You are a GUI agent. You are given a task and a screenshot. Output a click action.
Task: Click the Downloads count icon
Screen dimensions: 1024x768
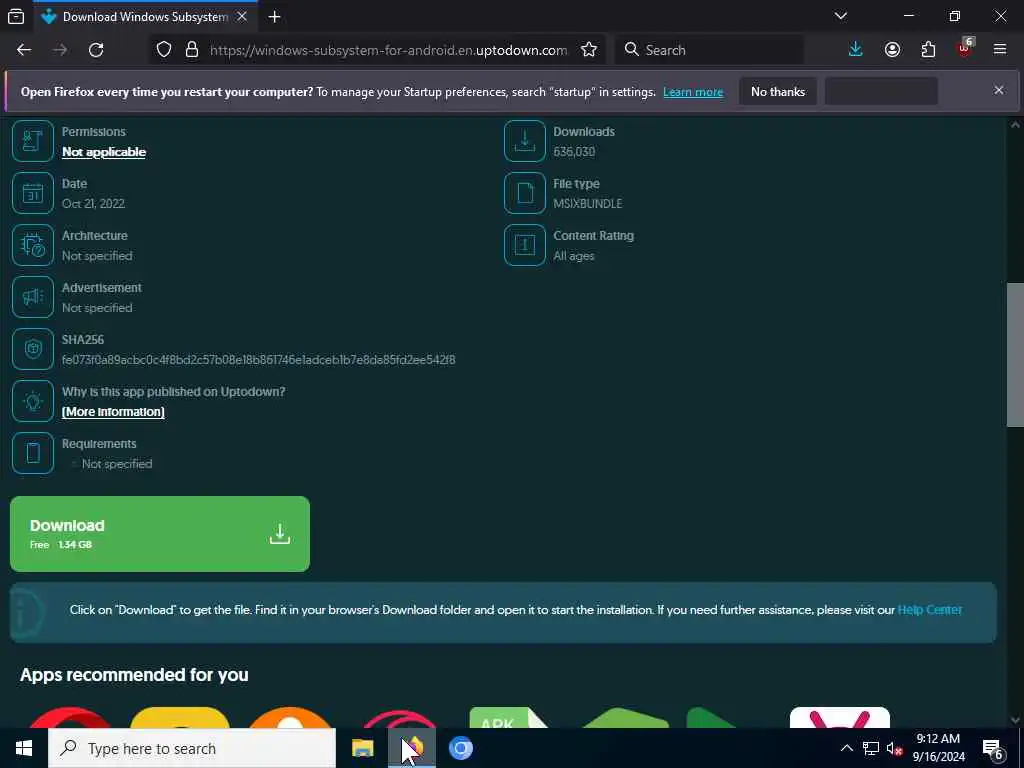[x=524, y=141]
